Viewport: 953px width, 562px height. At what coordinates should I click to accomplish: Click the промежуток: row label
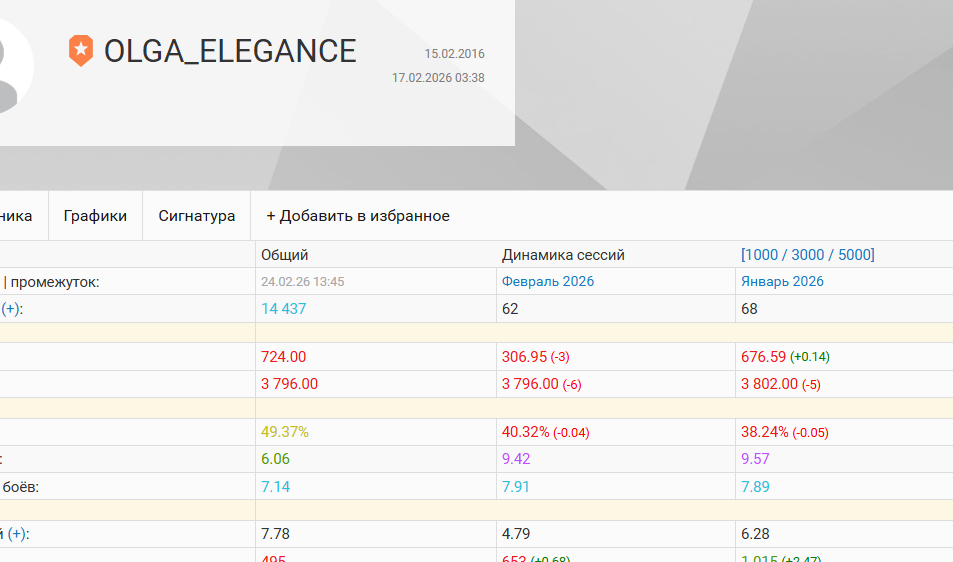[x=55, y=282]
